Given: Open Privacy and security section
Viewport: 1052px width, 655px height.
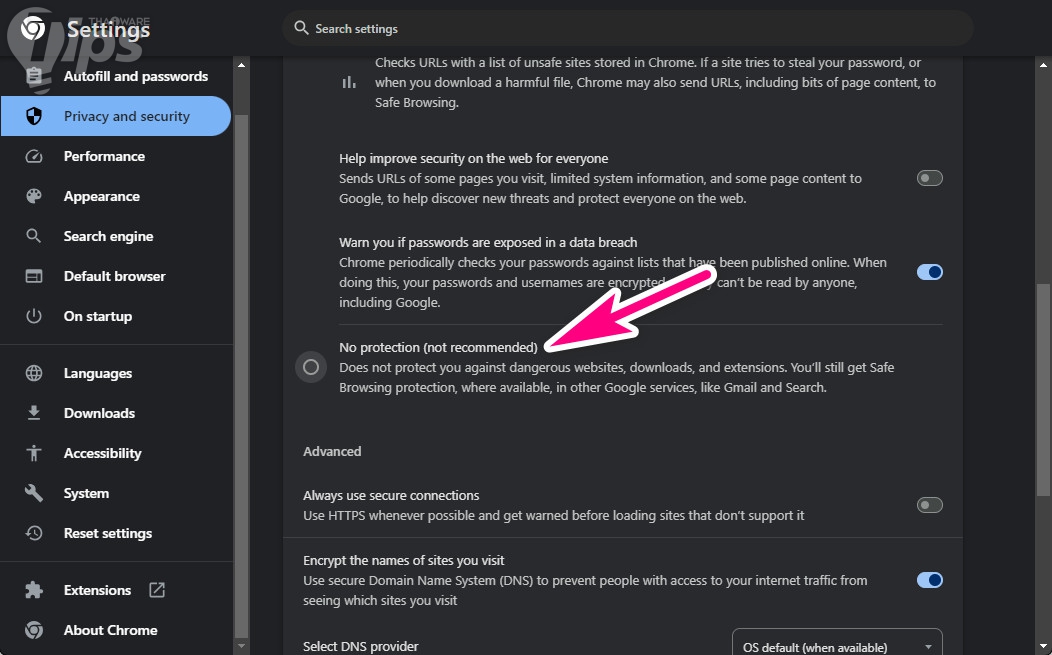Looking at the screenshot, I should point(116,116).
